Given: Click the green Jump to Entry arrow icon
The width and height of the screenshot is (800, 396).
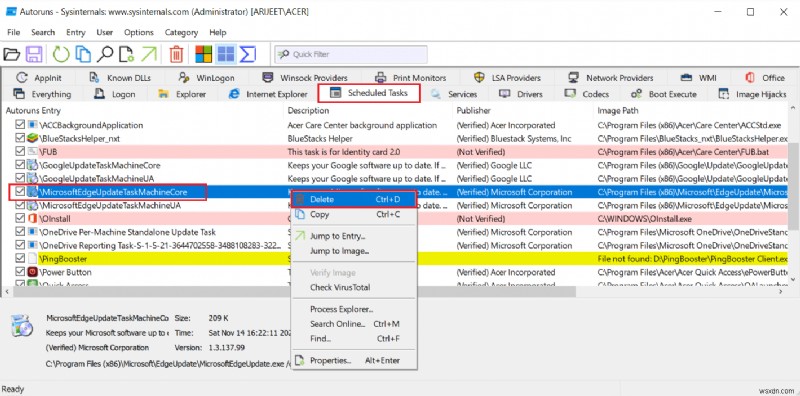Looking at the screenshot, I should coord(149,54).
